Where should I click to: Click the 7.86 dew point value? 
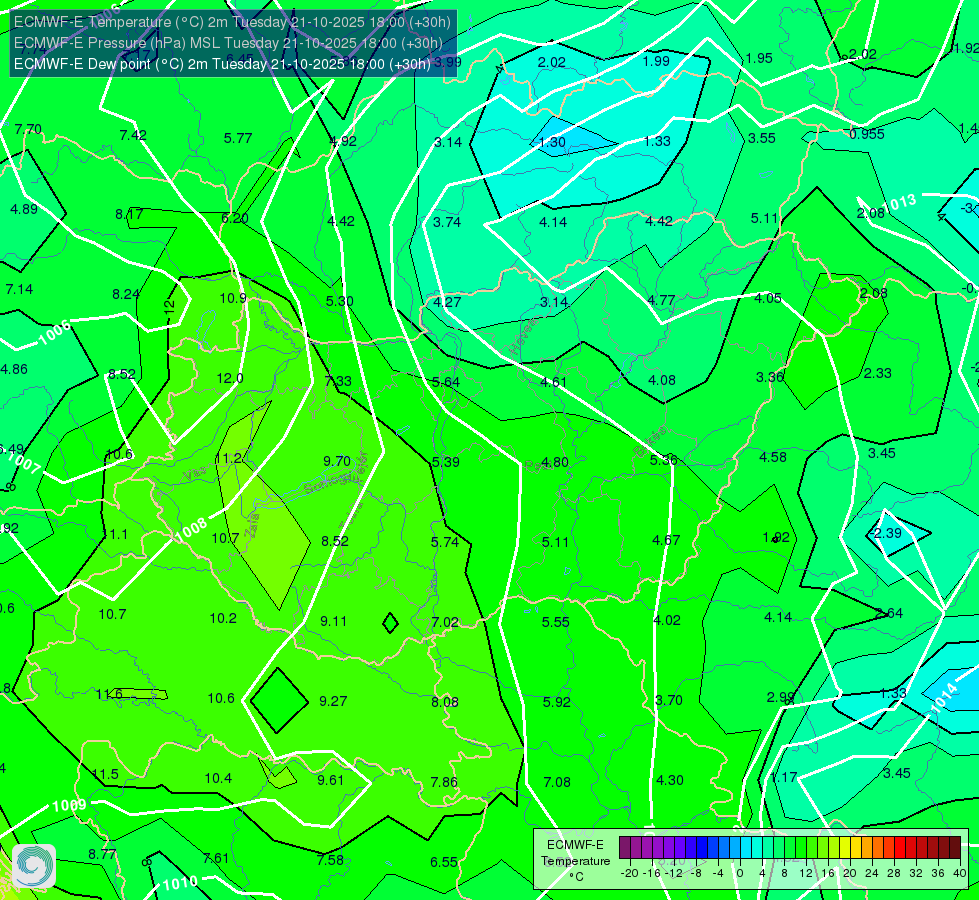444,782
